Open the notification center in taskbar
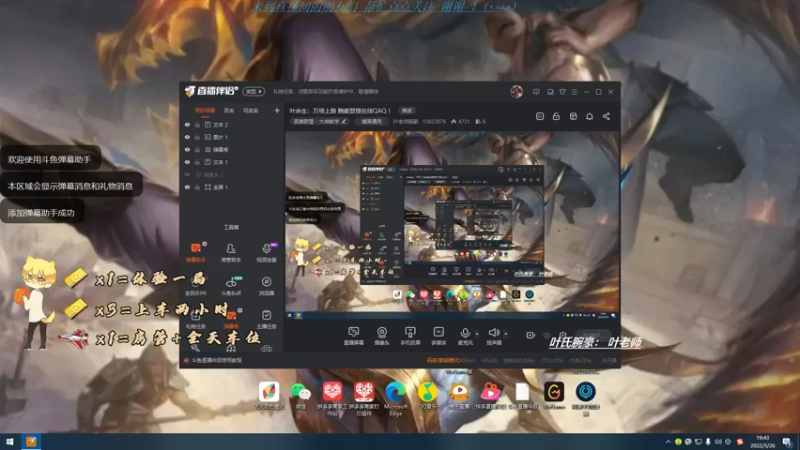Screen dimensions: 800x450 [x=787, y=442]
